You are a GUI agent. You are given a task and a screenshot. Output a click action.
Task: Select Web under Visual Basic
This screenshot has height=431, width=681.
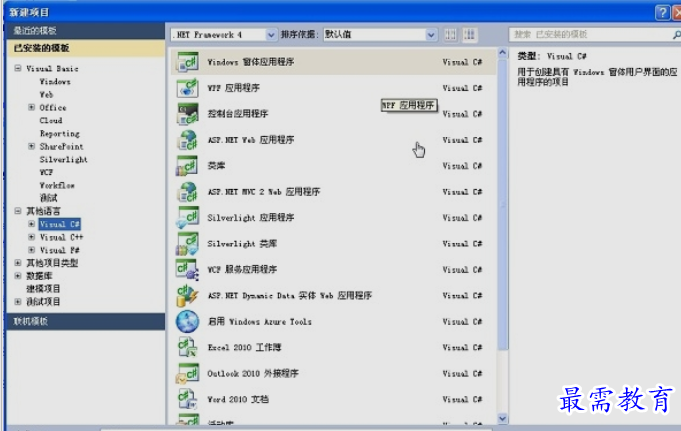coord(46,95)
